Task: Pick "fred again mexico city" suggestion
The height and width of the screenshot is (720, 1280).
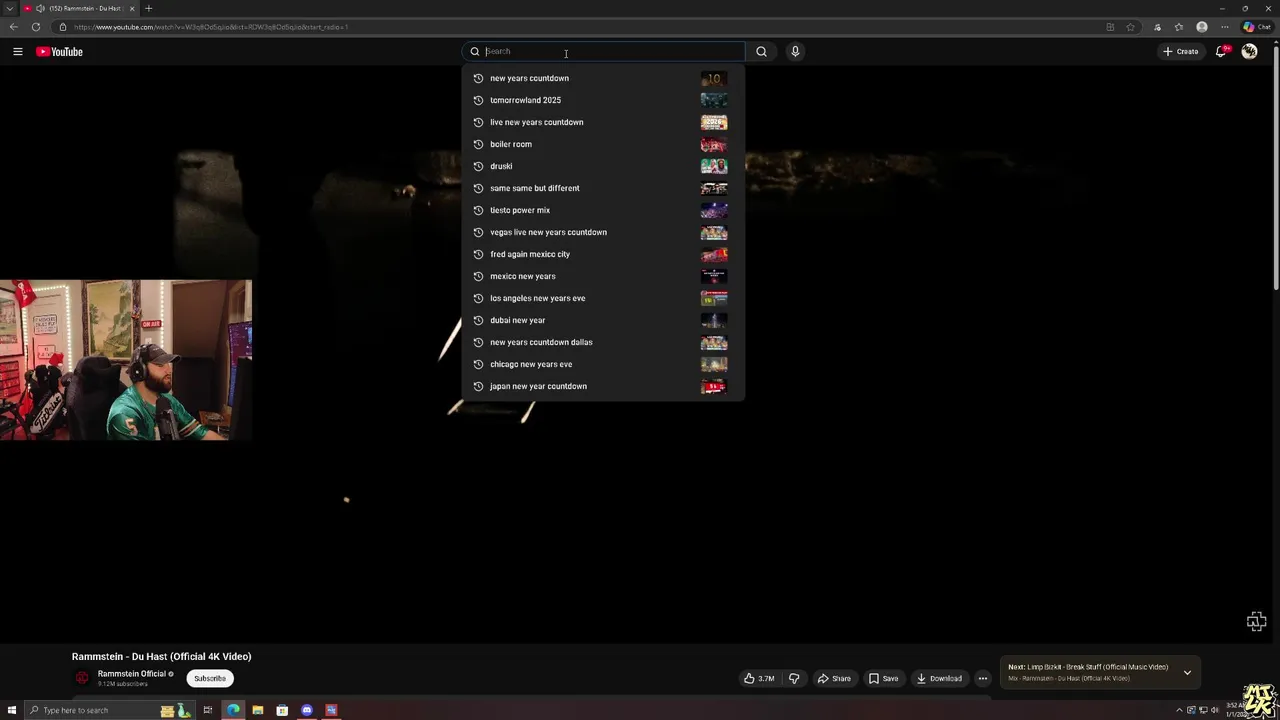Action: tap(603, 254)
